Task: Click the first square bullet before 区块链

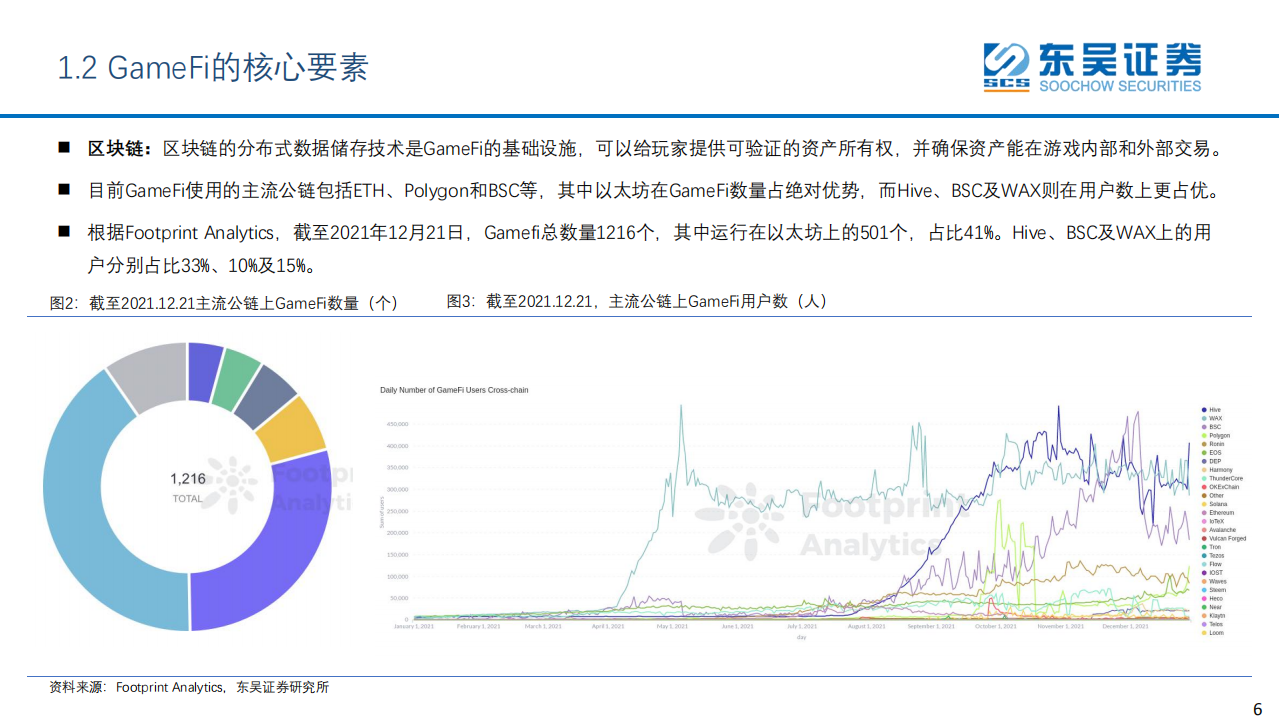Action: click(x=64, y=148)
